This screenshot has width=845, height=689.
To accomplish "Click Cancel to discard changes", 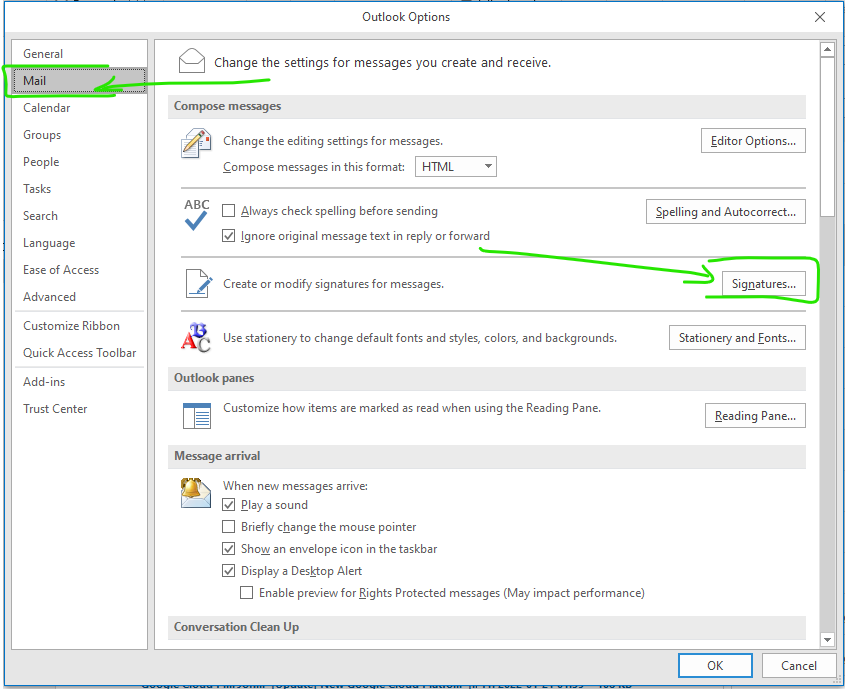I will [x=799, y=666].
